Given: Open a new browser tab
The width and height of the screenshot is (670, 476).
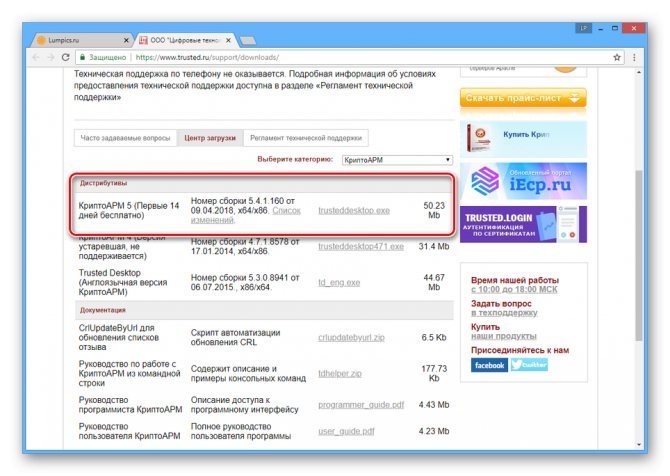Looking at the screenshot, I should [x=247, y=41].
